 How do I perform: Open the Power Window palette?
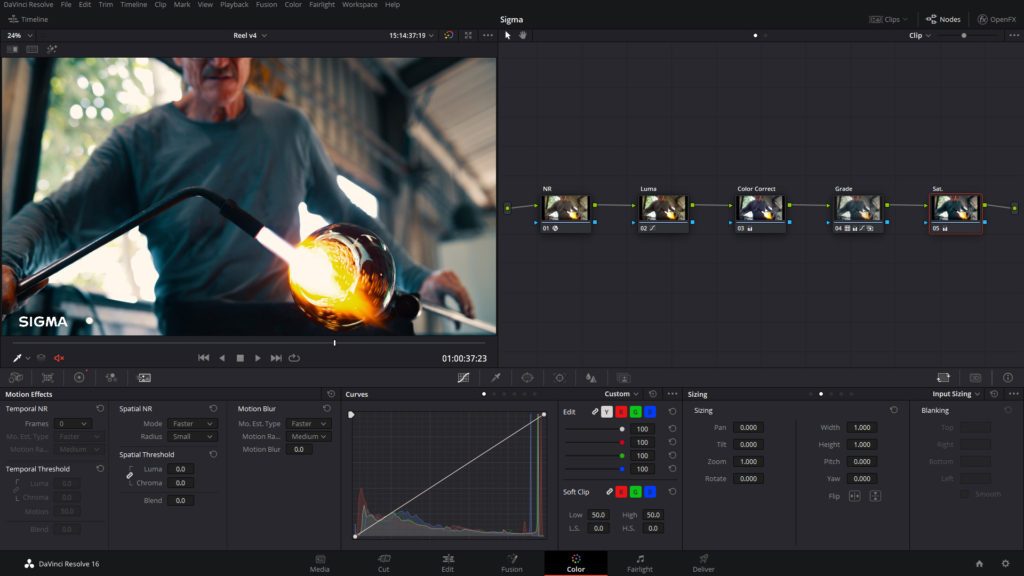tap(527, 378)
